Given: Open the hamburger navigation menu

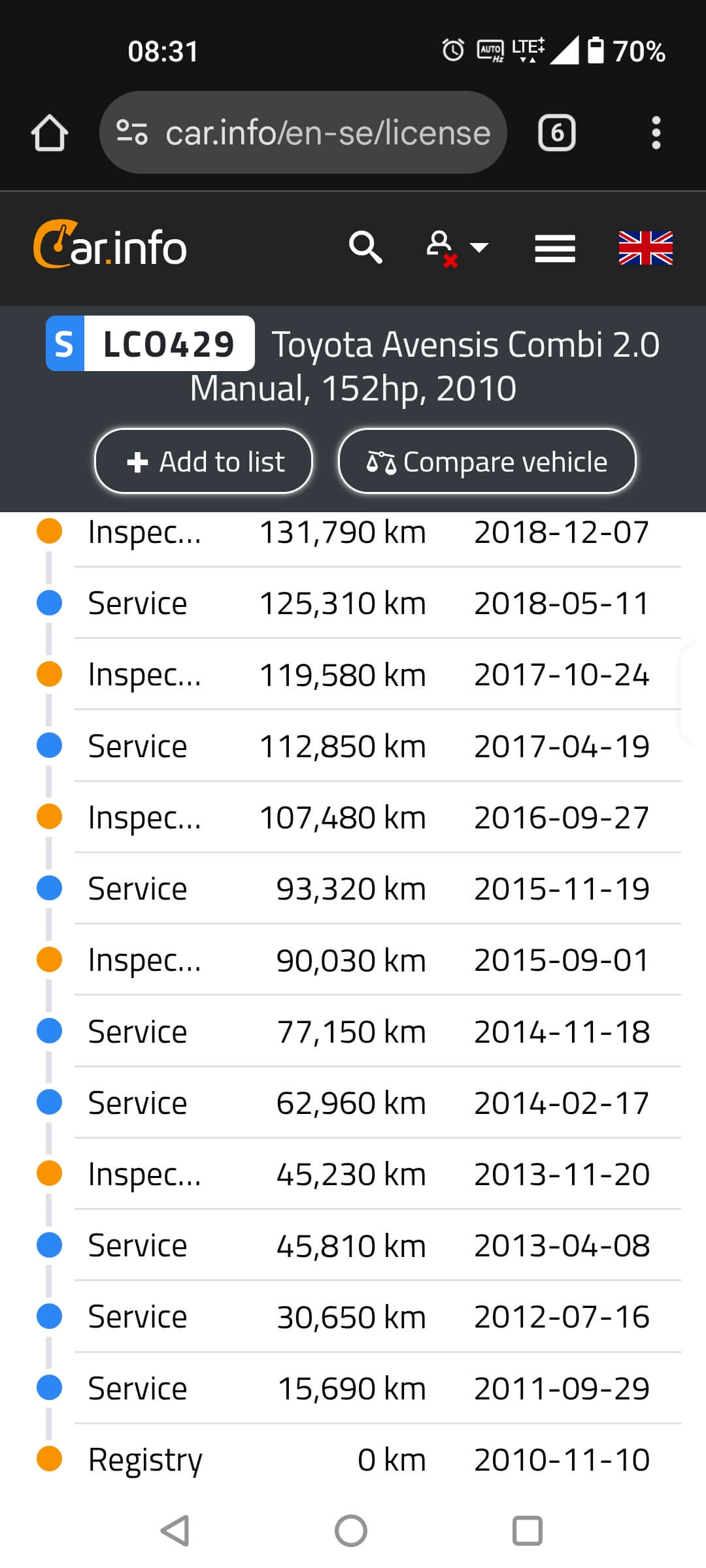Looking at the screenshot, I should point(554,248).
